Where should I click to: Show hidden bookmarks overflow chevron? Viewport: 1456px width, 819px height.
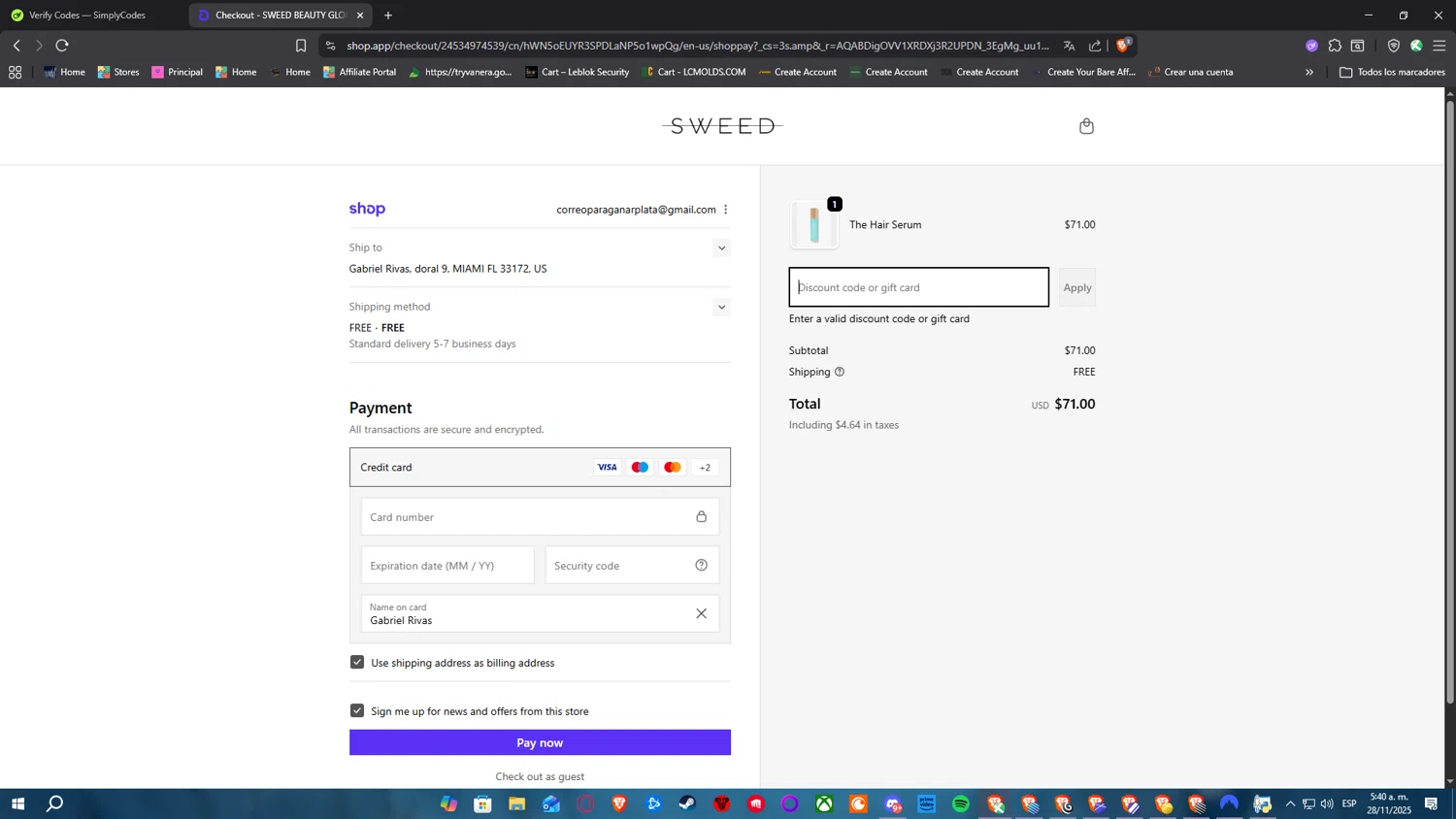pyautogui.click(x=1309, y=72)
